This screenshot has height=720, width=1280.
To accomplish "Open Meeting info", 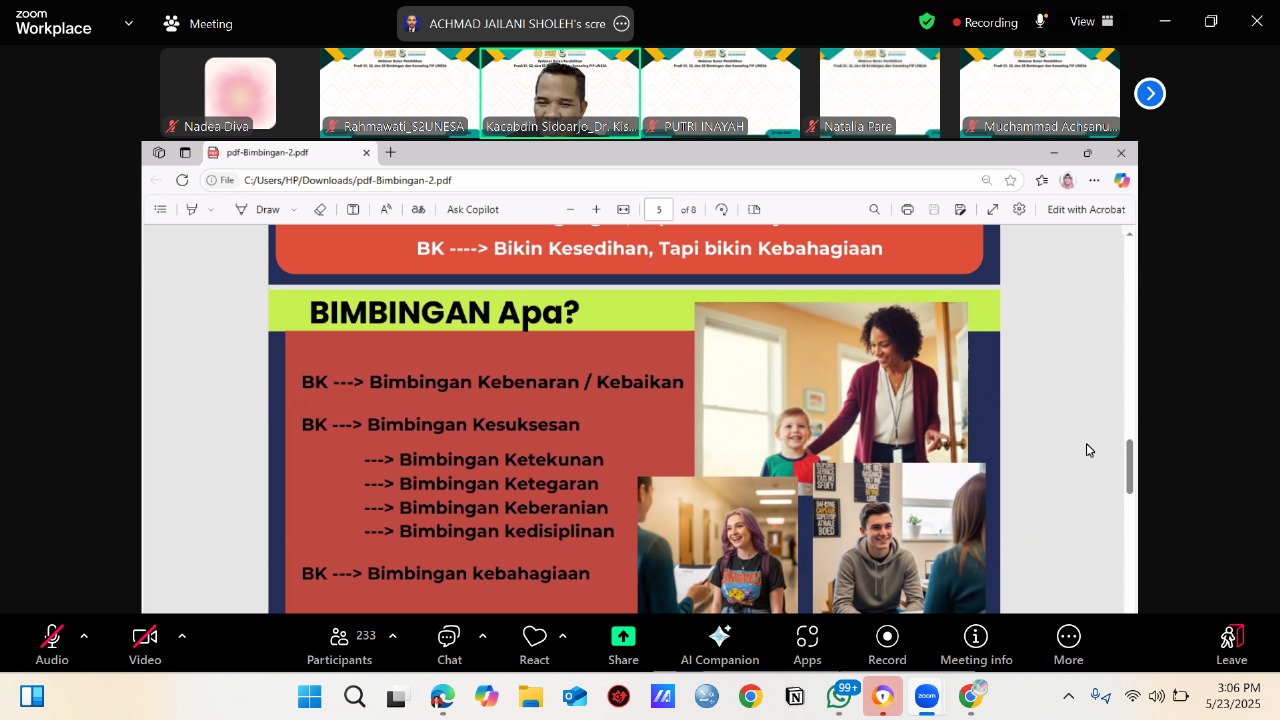I will coord(976,645).
